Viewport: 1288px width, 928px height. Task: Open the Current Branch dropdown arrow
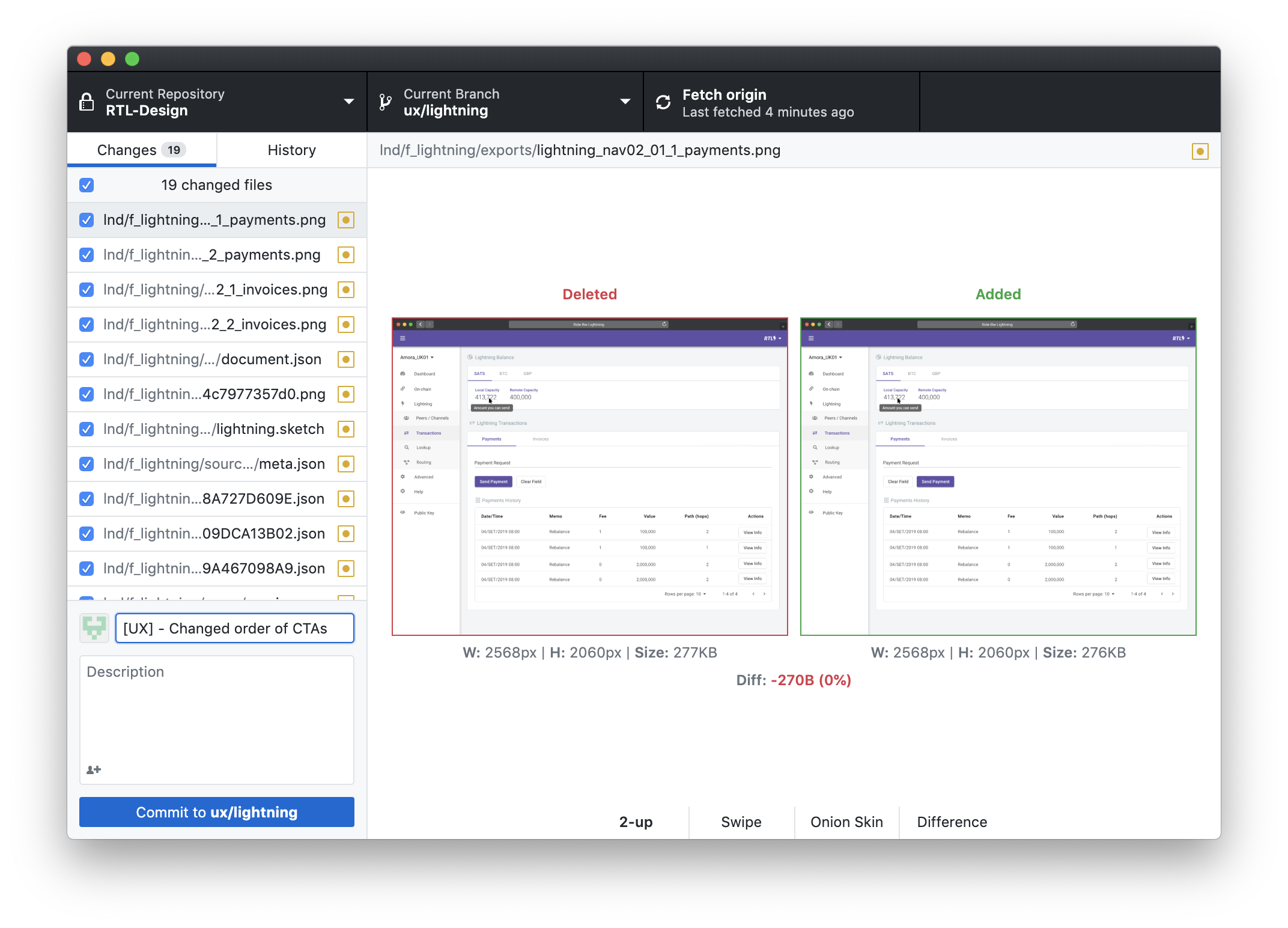pos(625,102)
